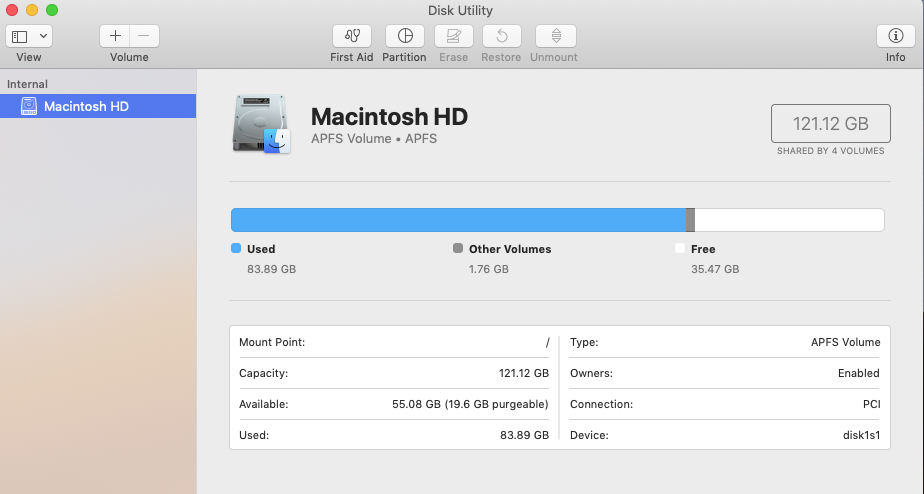Click the 35.47 GB free value

click(715, 269)
